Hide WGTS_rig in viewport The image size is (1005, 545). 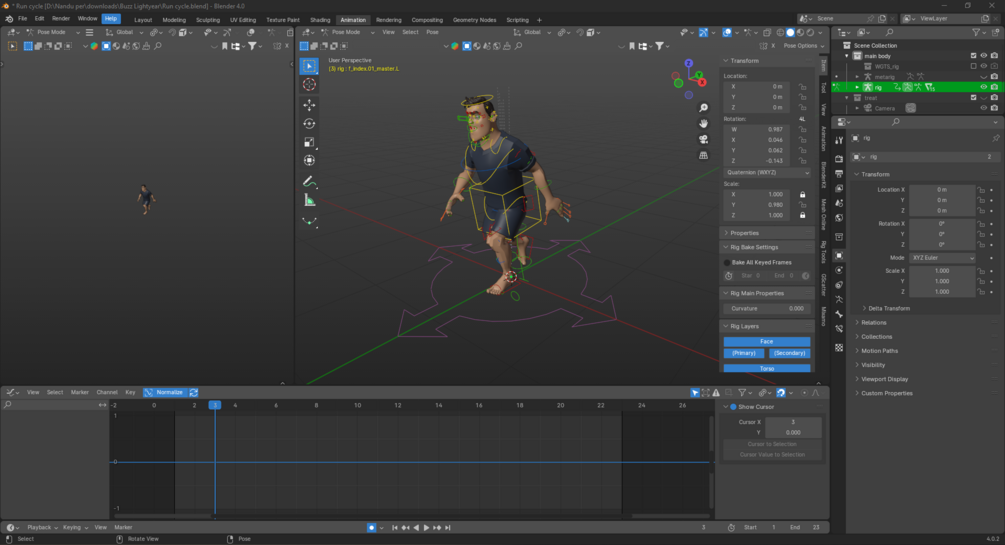tap(984, 66)
